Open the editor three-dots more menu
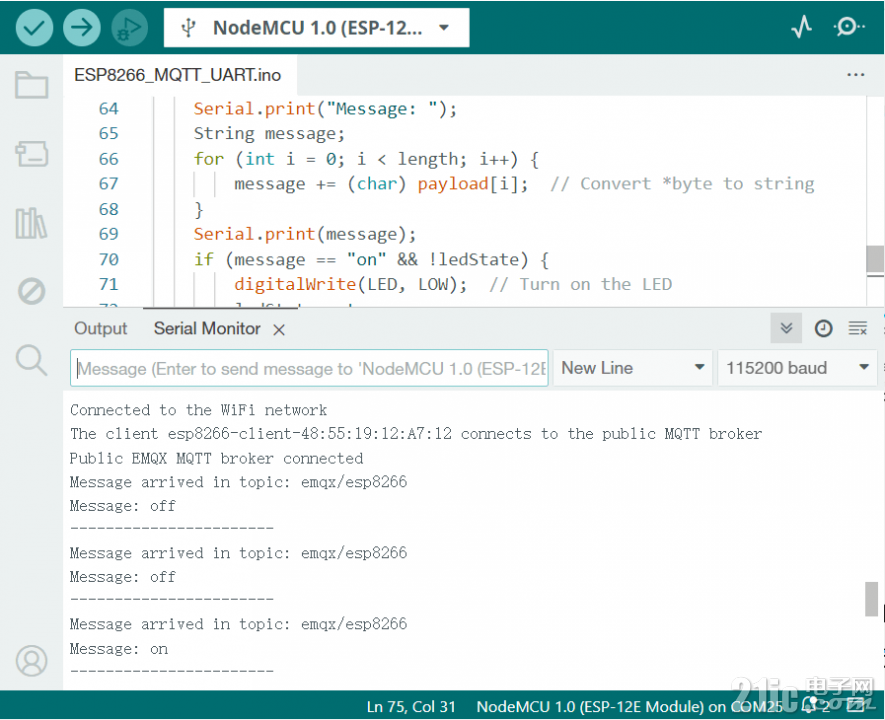 856,74
